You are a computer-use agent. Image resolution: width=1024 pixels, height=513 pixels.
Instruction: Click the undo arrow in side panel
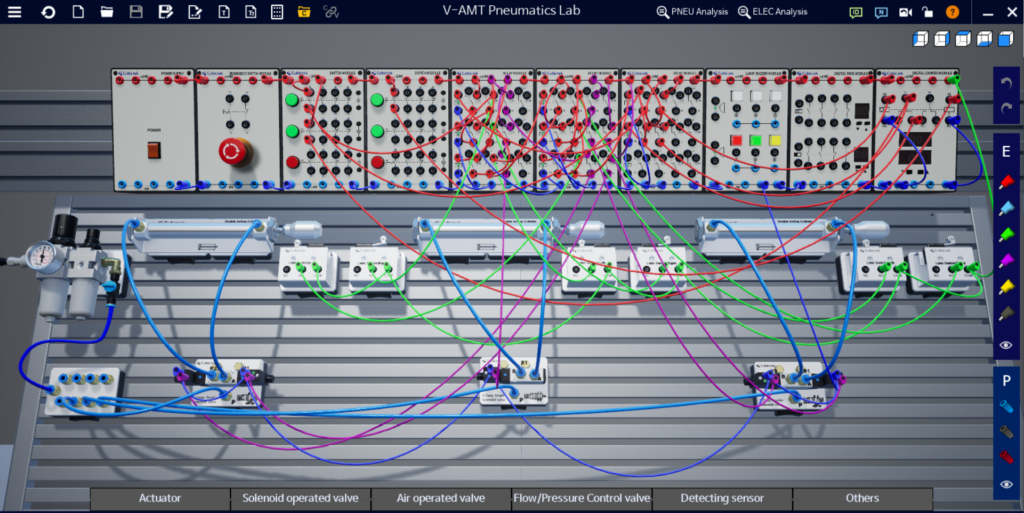1006,83
